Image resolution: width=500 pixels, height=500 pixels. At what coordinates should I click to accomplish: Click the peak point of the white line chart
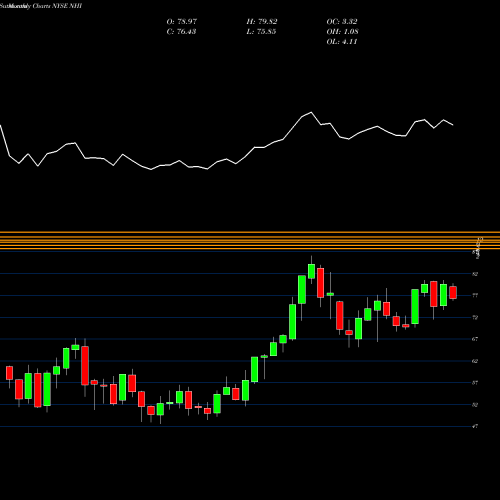pyautogui.click(x=311, y=112)
